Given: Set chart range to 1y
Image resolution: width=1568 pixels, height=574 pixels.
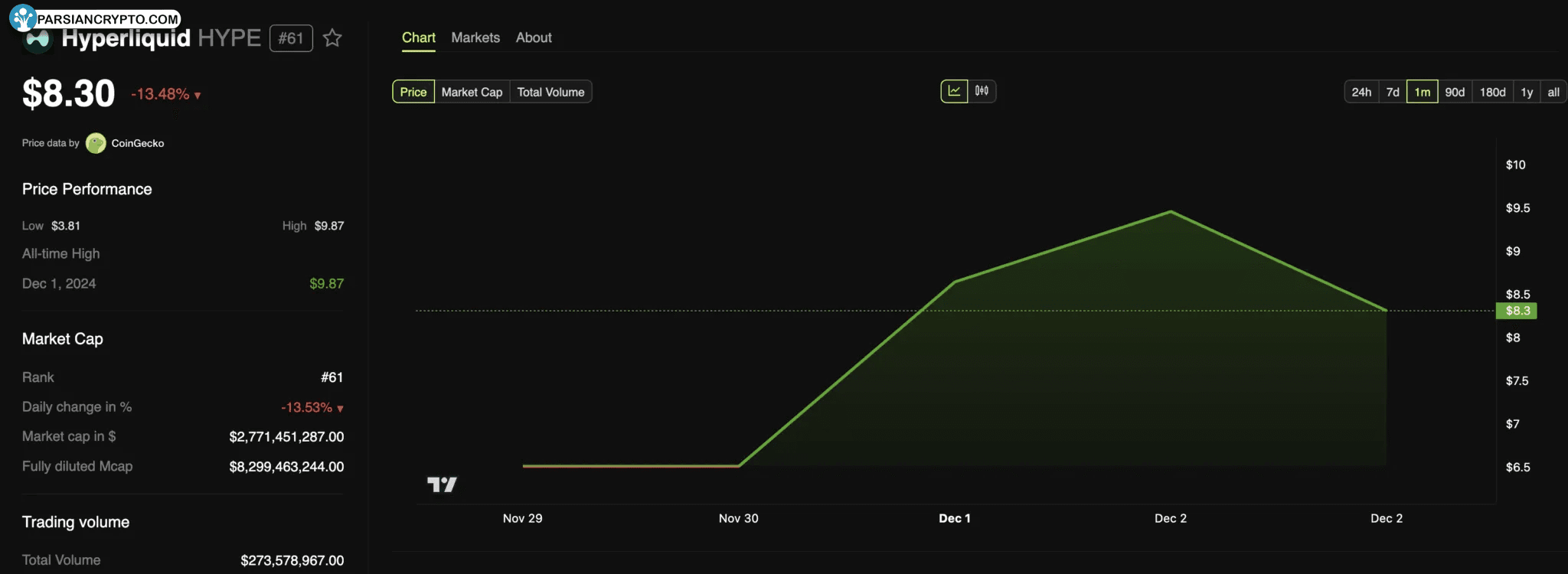Looking at the screenshot, I should (x=1527, y=92).
